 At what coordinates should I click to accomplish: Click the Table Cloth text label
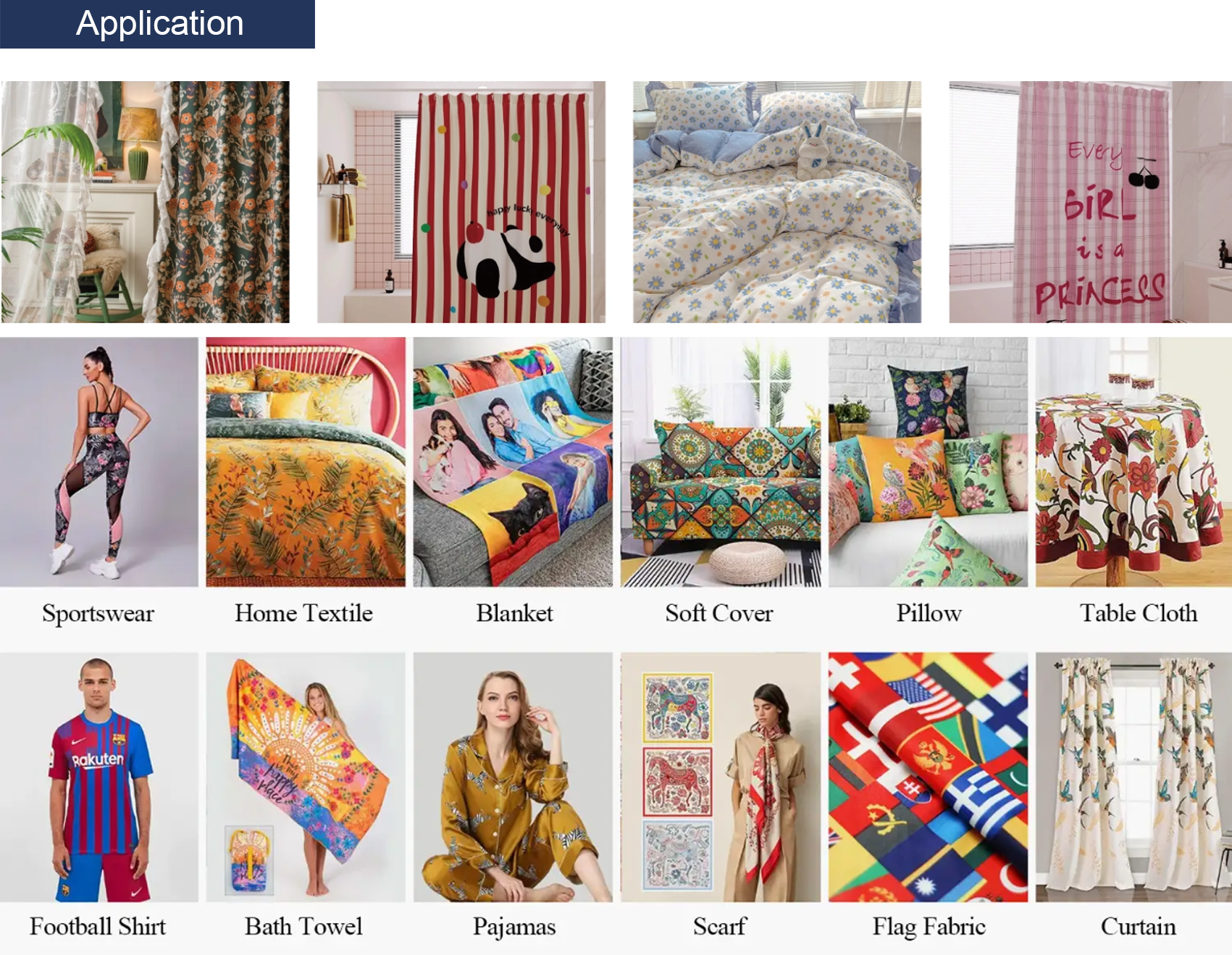1139,613
